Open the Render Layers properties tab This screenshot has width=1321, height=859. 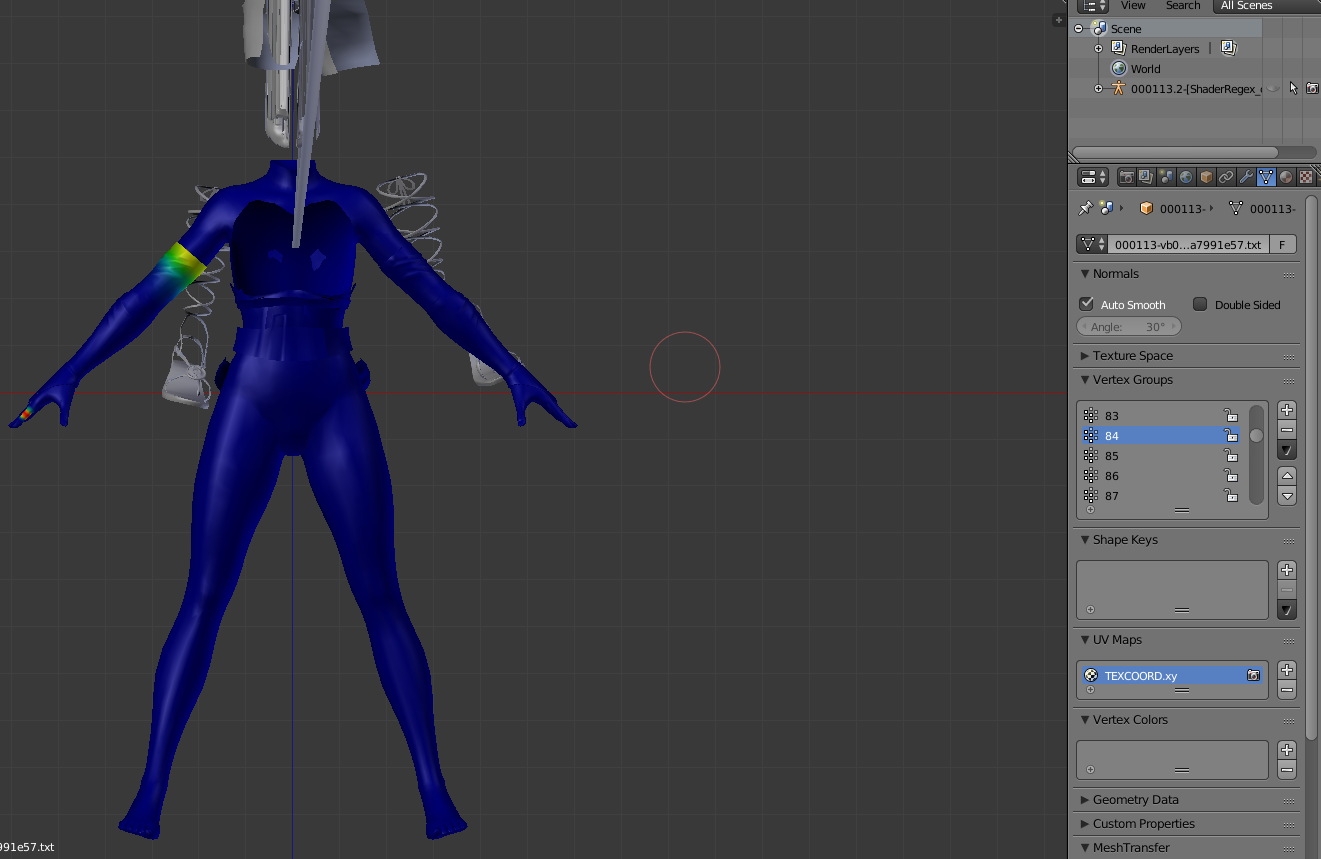(x=1147, y=177)
